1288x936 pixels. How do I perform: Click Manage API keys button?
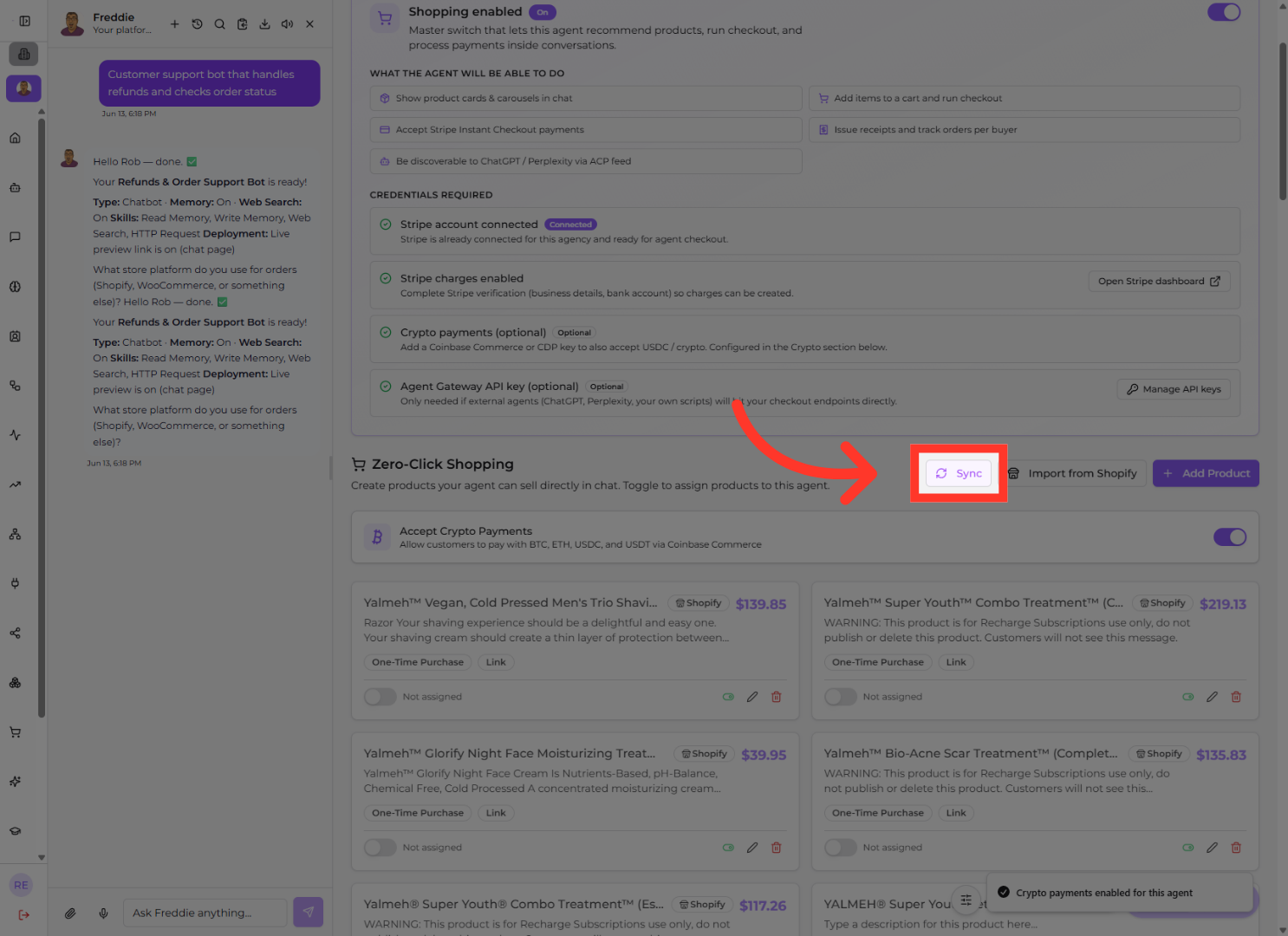coord(1174,389)
